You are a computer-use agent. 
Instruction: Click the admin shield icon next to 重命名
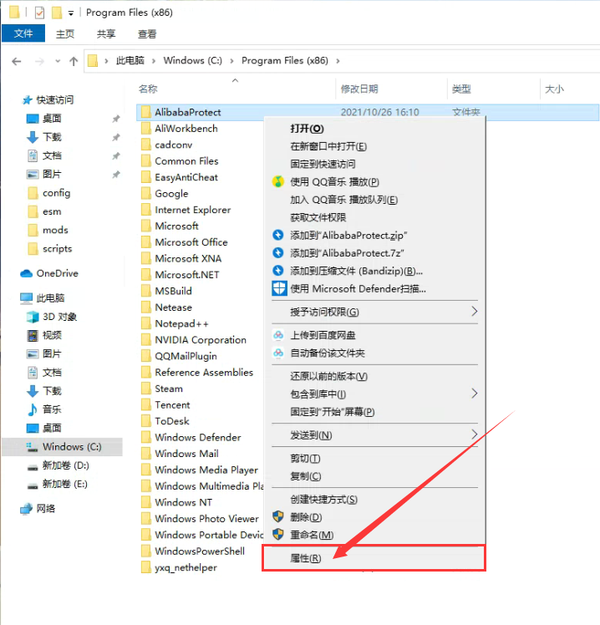(x=278, y=535)
